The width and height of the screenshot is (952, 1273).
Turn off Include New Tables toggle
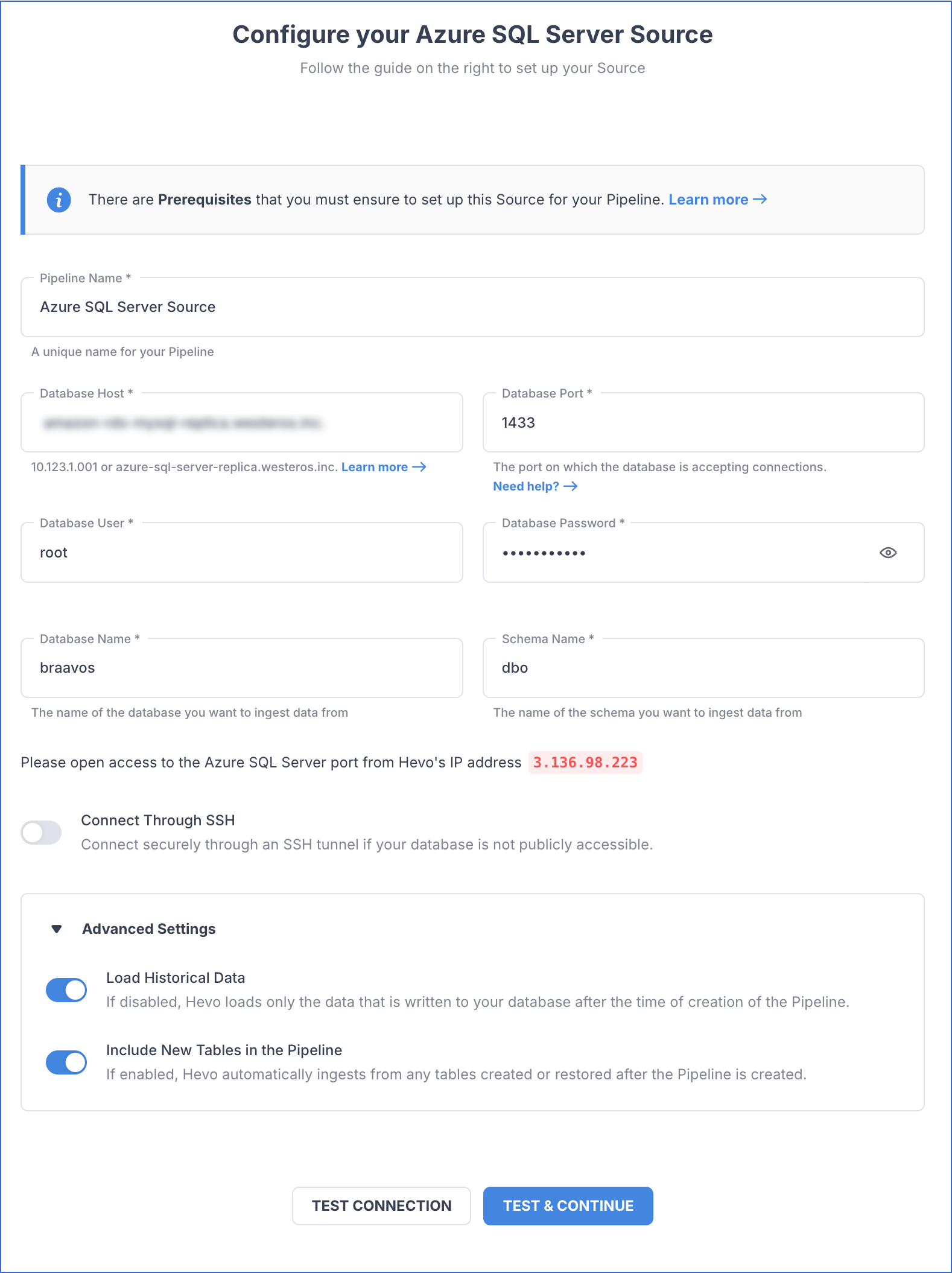pos(66,1062)
